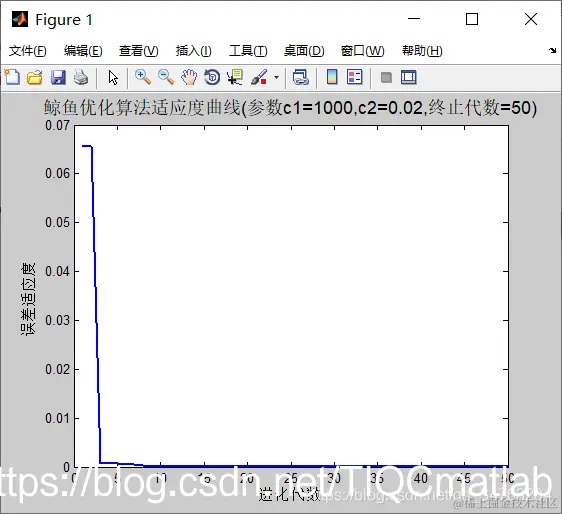This screenshot has height=514, width=562.
Task: Insert a legend using the toolbar icon
Action: (x=355, y=77)
